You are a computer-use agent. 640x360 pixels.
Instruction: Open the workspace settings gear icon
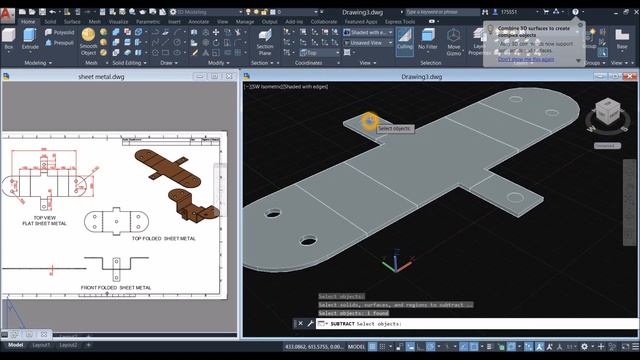pos(173,12)
